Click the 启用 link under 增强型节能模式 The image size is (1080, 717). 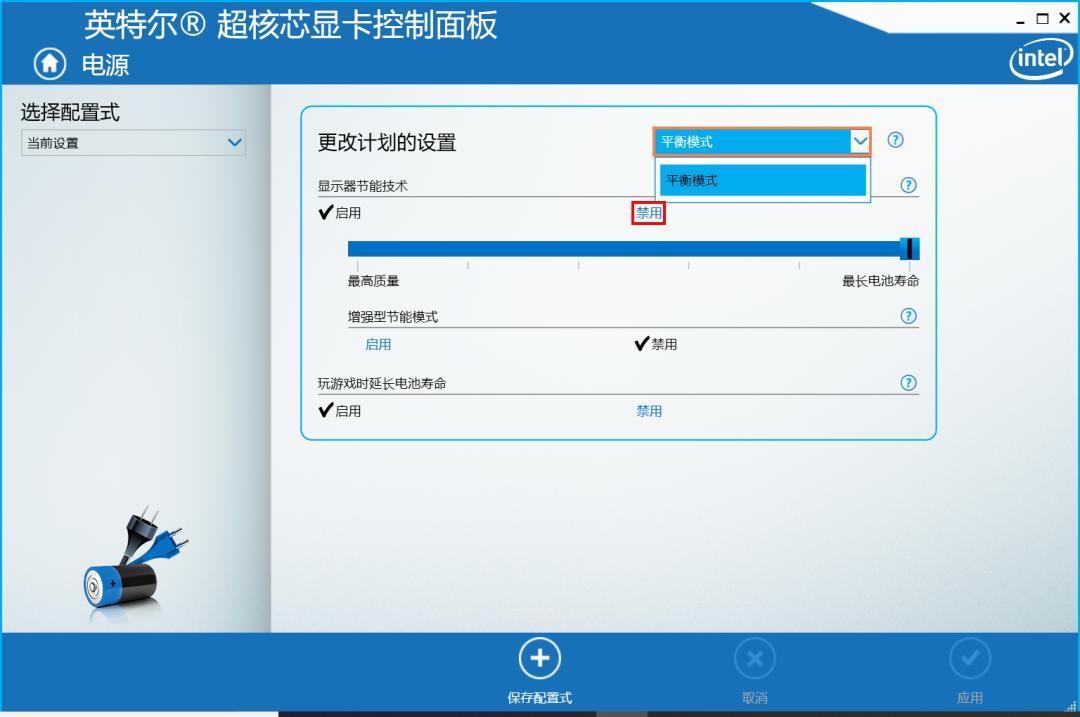tap(378, 343)
